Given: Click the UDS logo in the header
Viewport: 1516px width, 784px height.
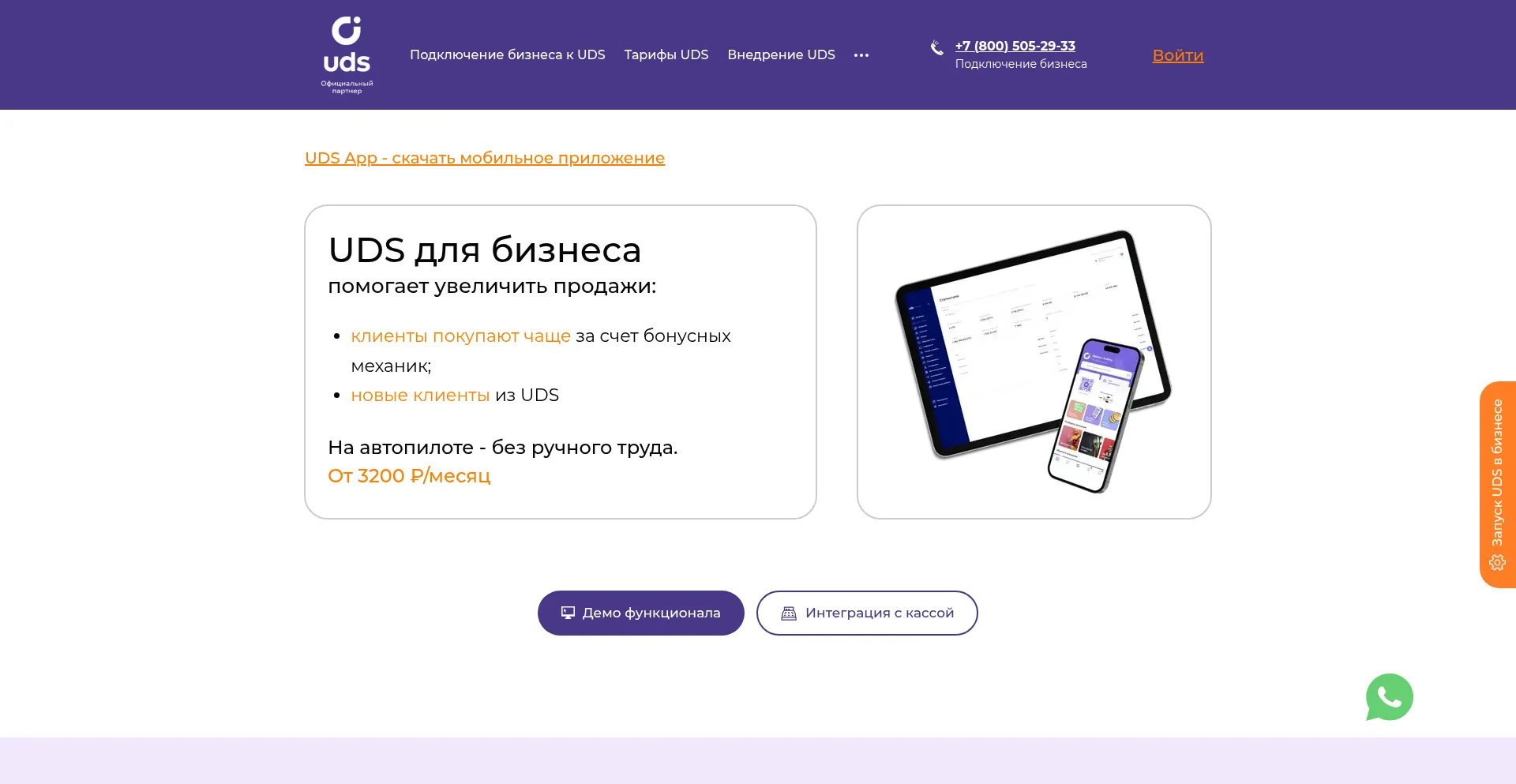Looking at the screenshot, I should tap(347, 54).
